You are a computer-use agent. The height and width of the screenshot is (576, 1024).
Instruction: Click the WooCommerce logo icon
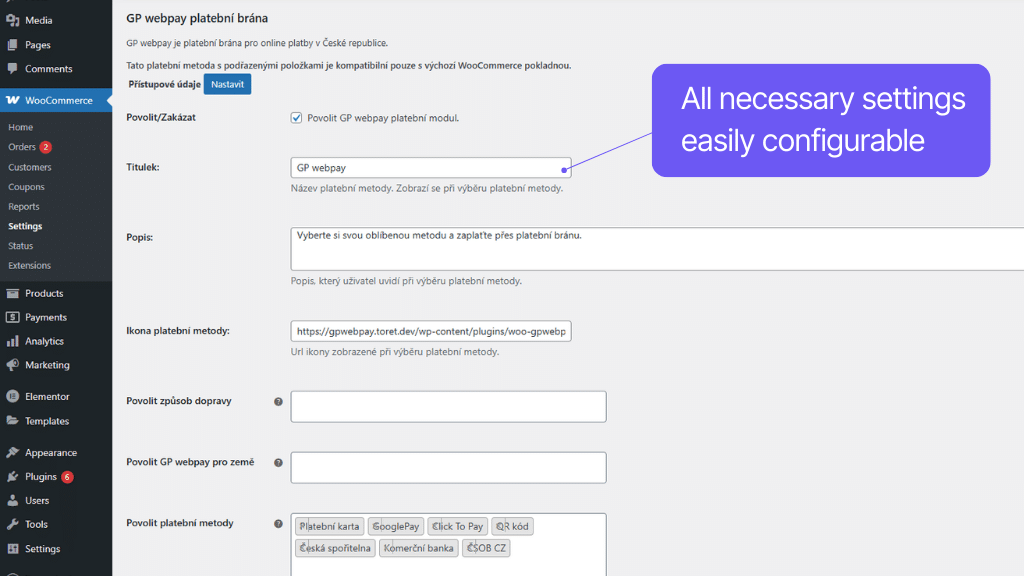12,100
